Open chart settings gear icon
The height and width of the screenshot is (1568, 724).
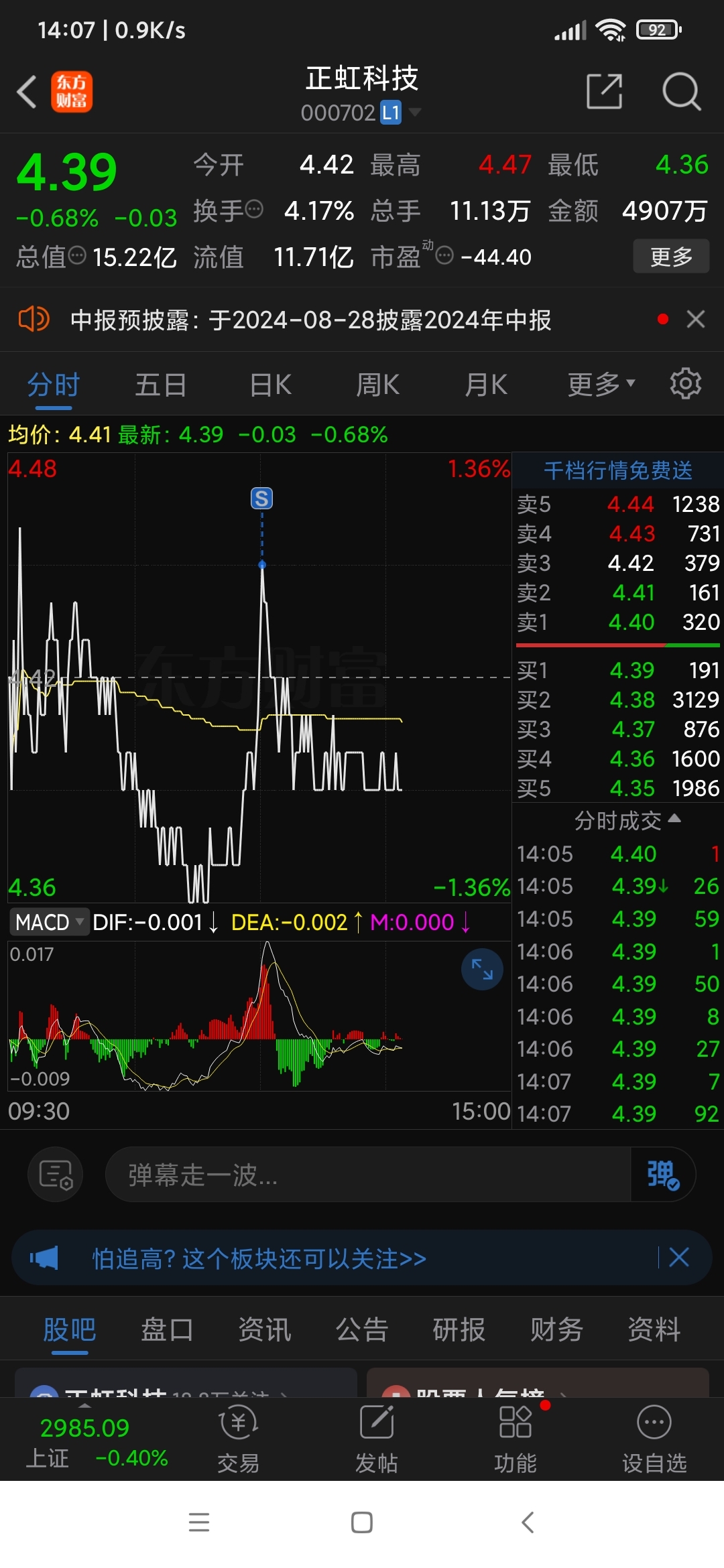coord(685,384)
